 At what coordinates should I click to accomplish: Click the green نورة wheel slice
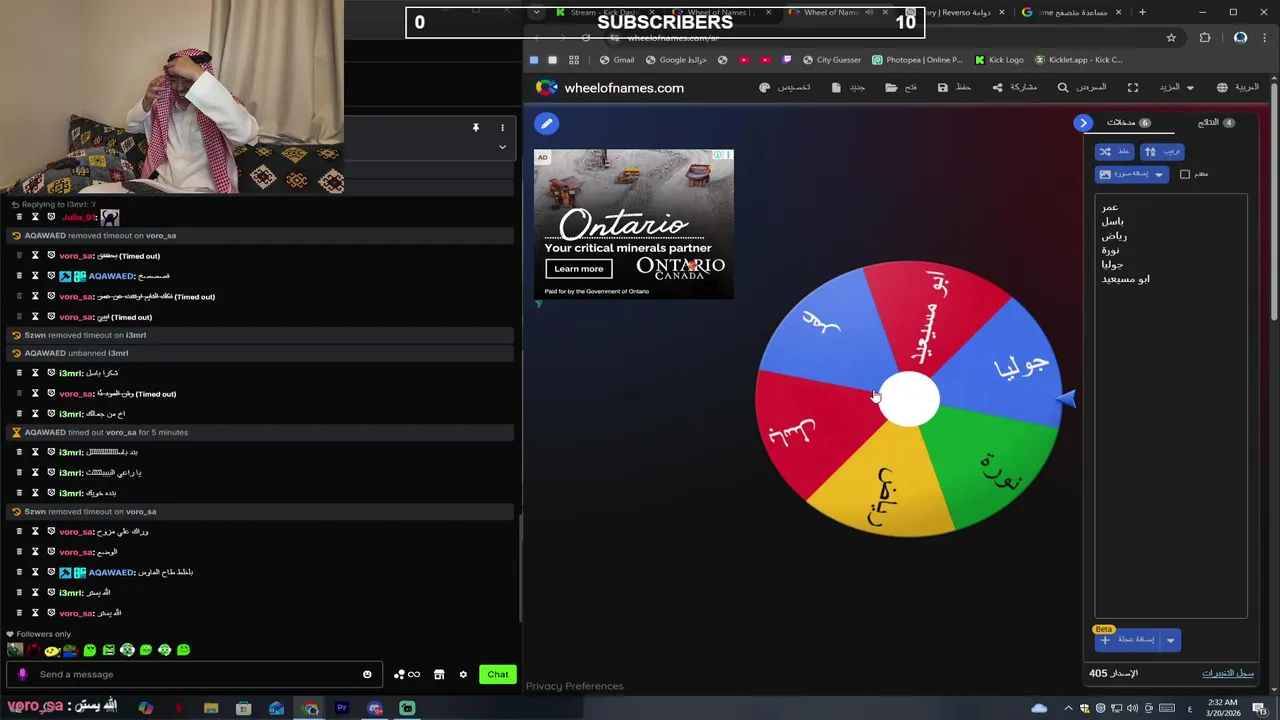click(993, 470)
